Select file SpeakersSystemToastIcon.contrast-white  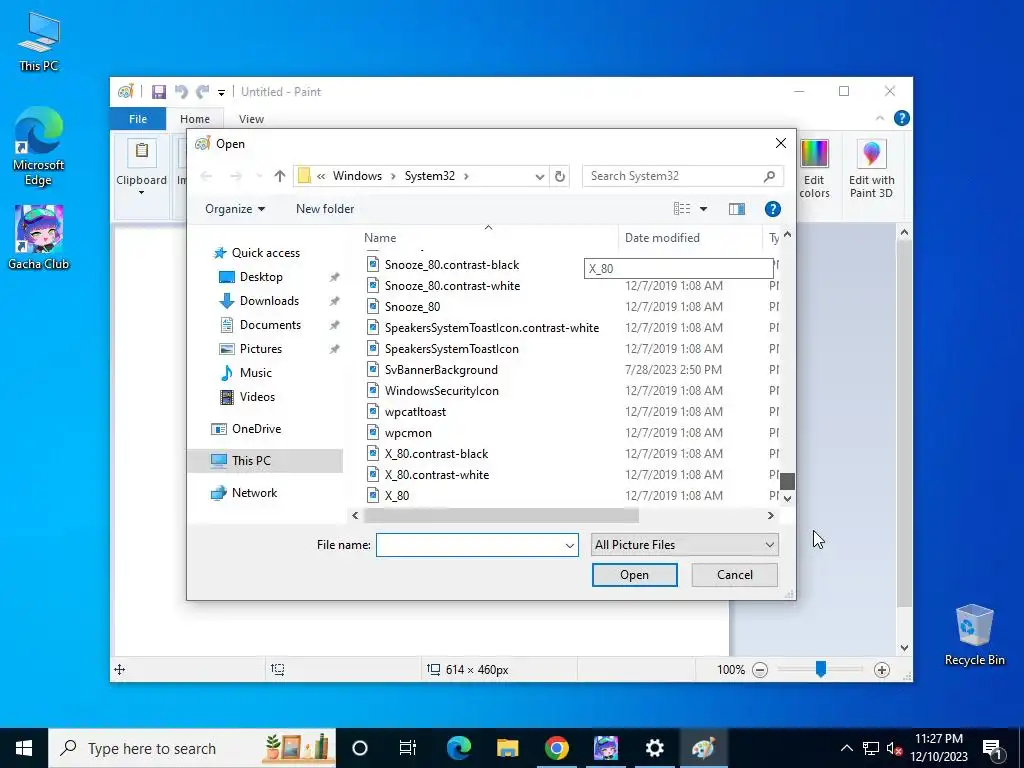click(x=491, y=328)
